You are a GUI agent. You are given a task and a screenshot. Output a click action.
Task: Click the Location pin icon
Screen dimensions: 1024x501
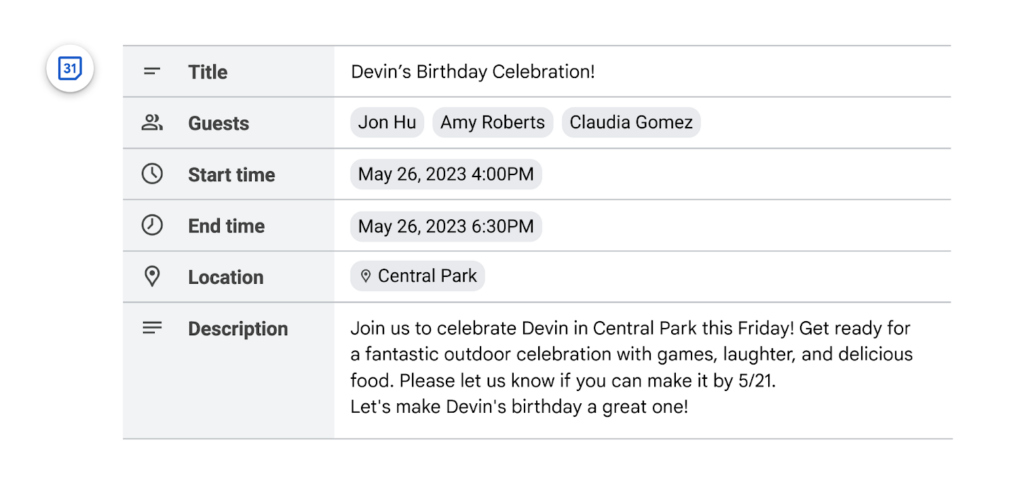coord(152,277)
